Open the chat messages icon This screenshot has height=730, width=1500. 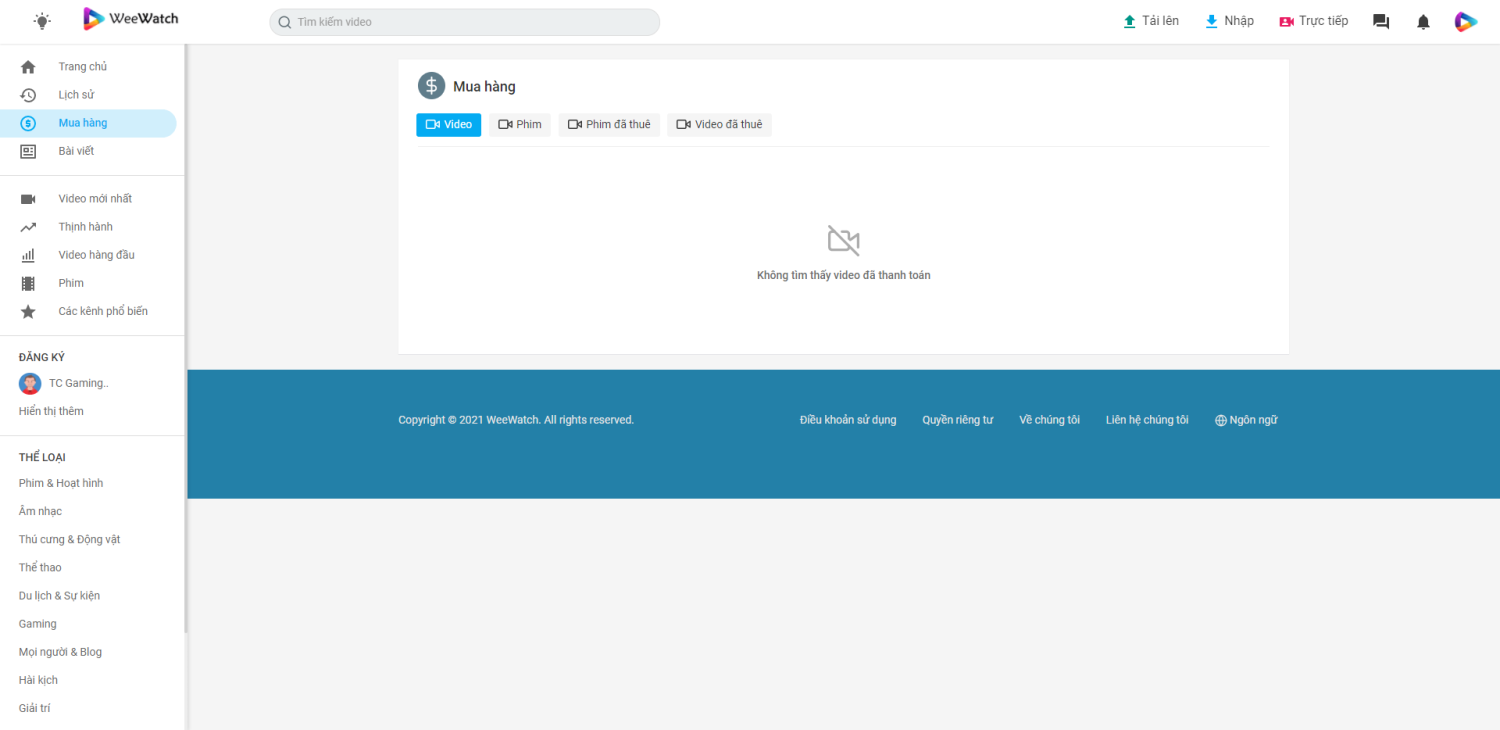pyautogui.click(x=1381, y=22)
